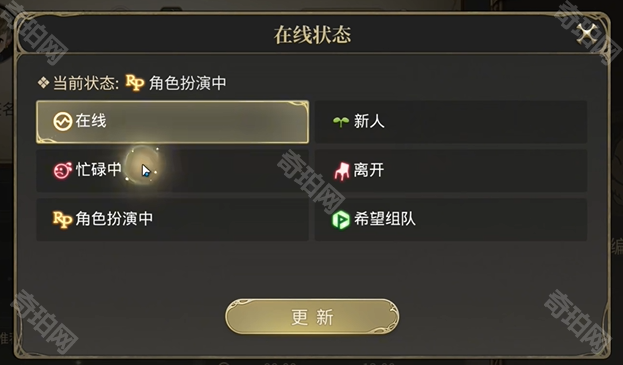This screenshot has height=365, width=623.
Task: Click the RP icon in the options list
Action: click(x=62, y=220)
